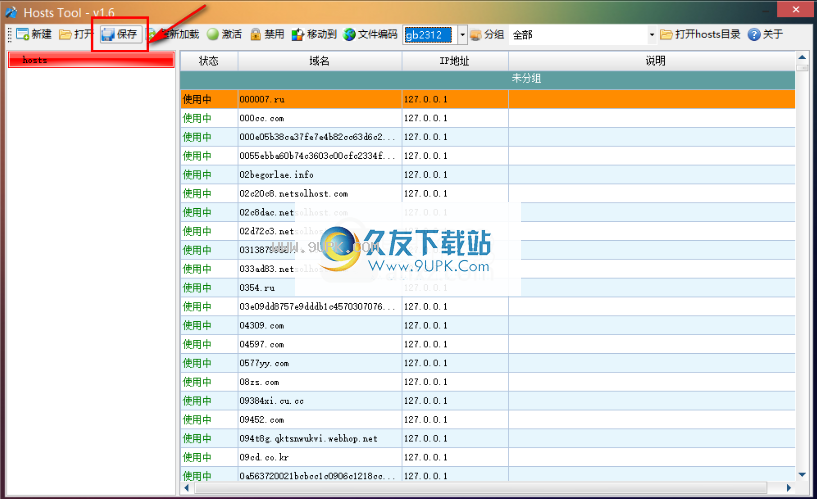This screenshot has height=499, width=817.
Task: Save the hosts file with 保存
Action: coord(120,34)
